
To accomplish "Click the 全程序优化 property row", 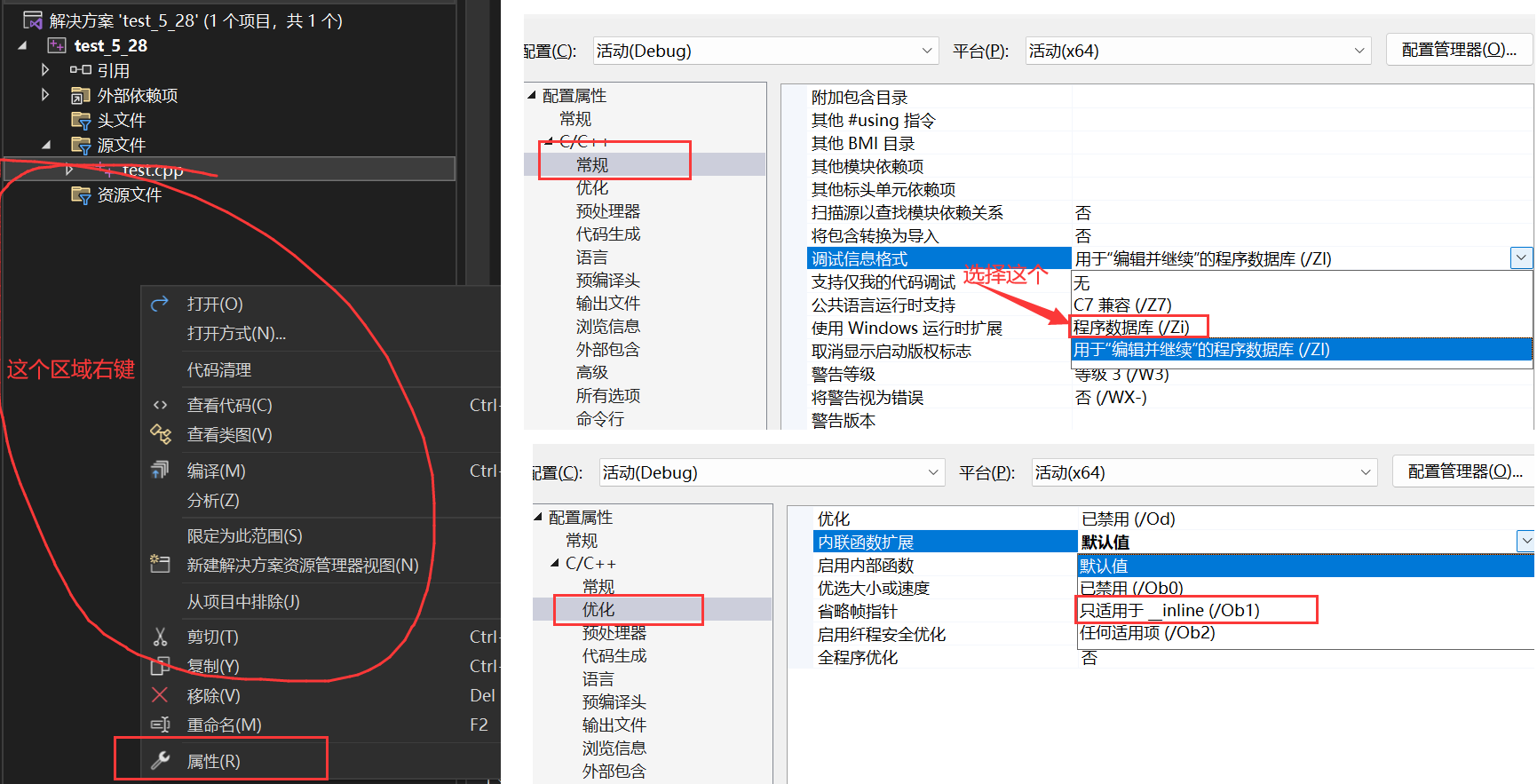I will click(1175, 657).
